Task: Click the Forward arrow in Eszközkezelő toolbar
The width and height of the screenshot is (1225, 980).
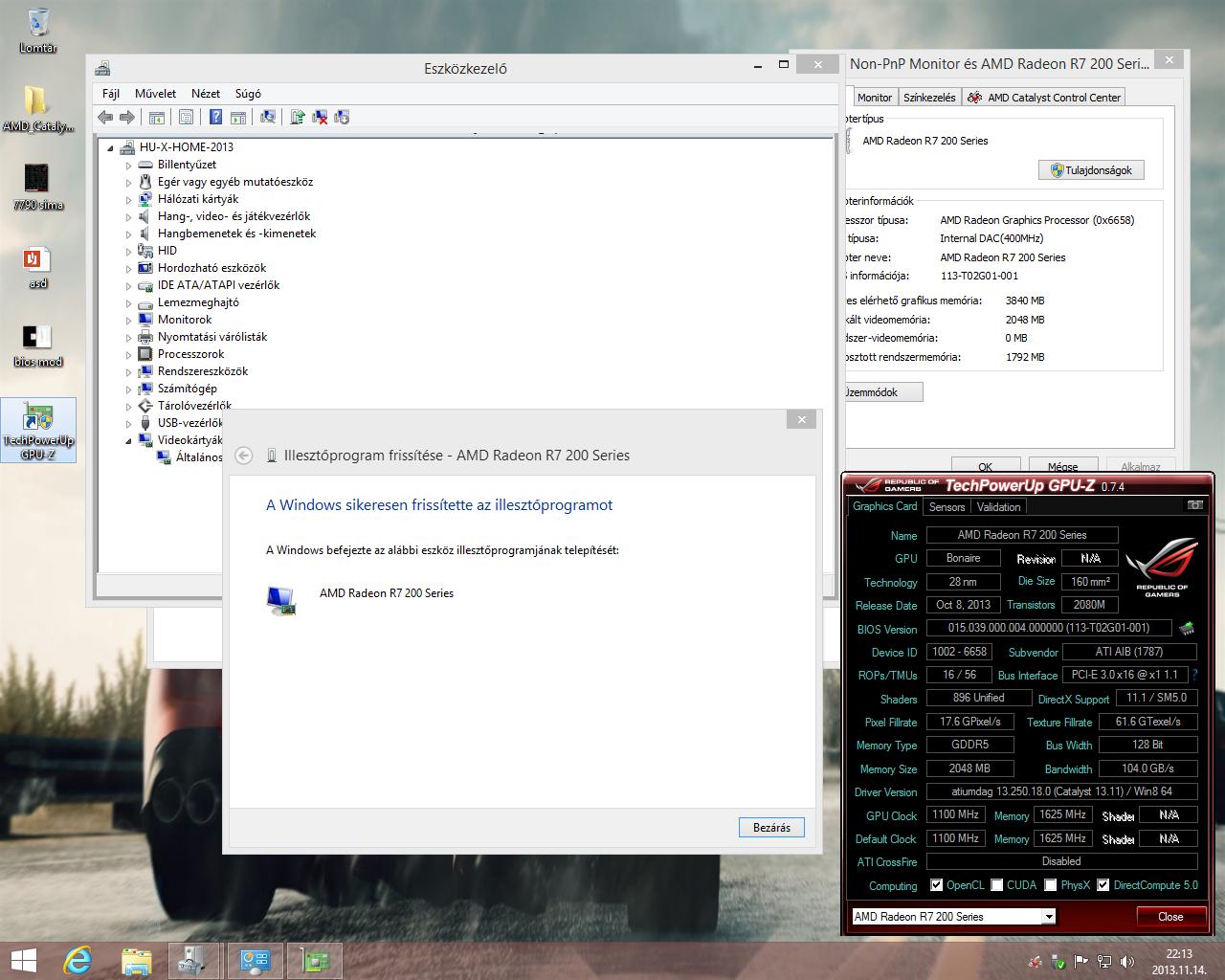Action: click(x=126, y=117)
